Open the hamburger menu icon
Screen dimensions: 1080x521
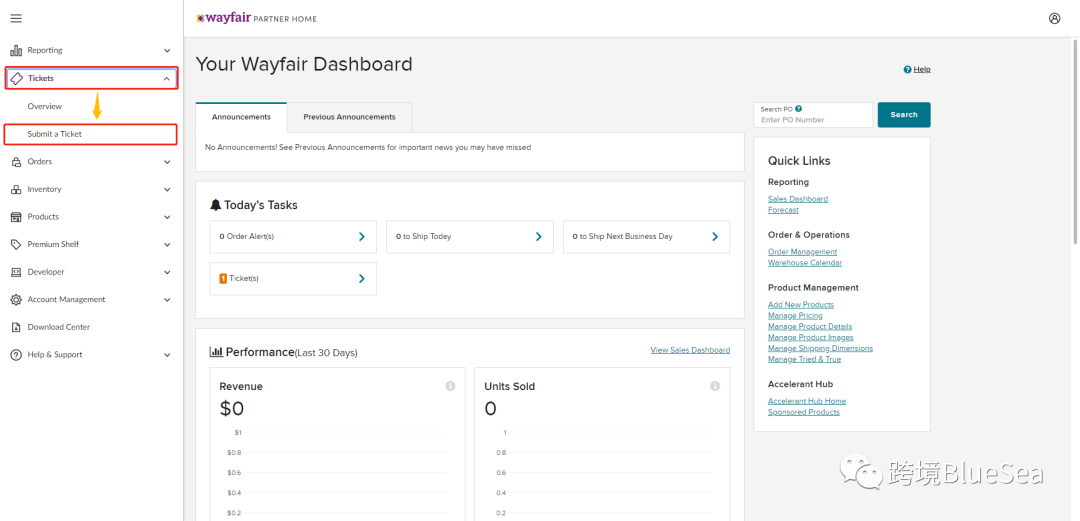pyautogui.click(x=16, y=18)
